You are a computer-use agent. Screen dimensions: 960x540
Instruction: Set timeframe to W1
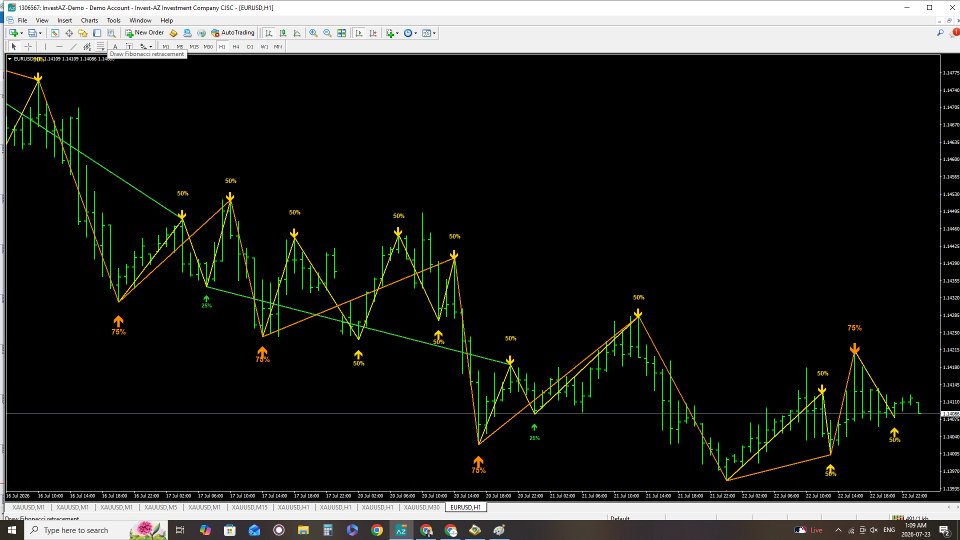(264, 47)
